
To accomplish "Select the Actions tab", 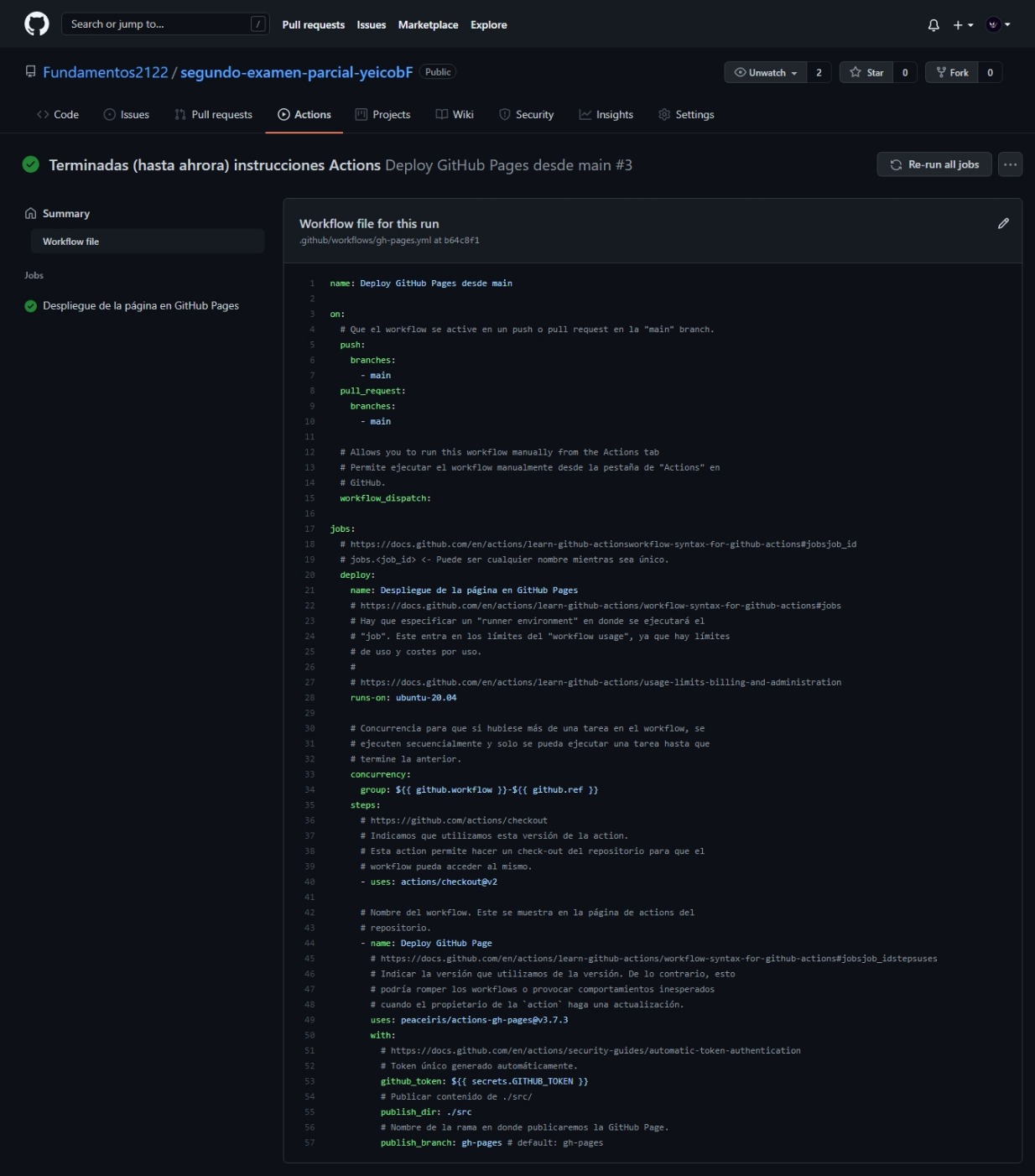I will point(304,115).
